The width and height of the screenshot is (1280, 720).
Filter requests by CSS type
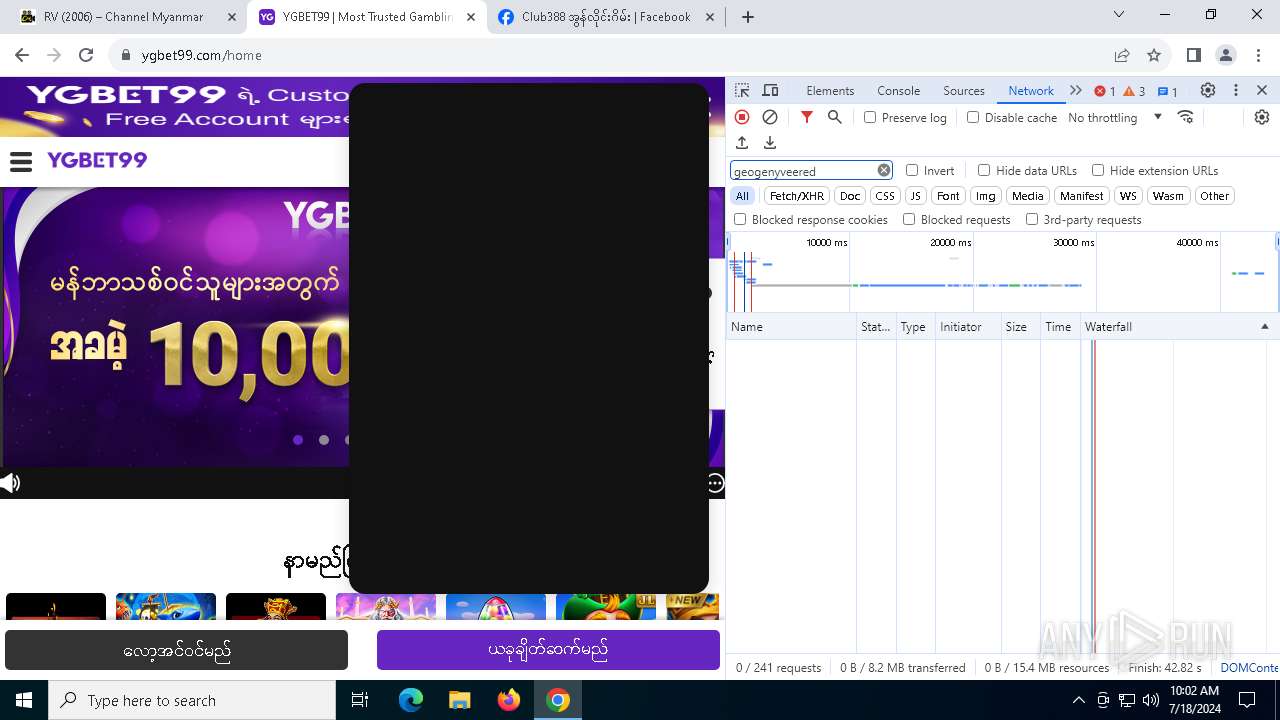[x=885, y=196]
